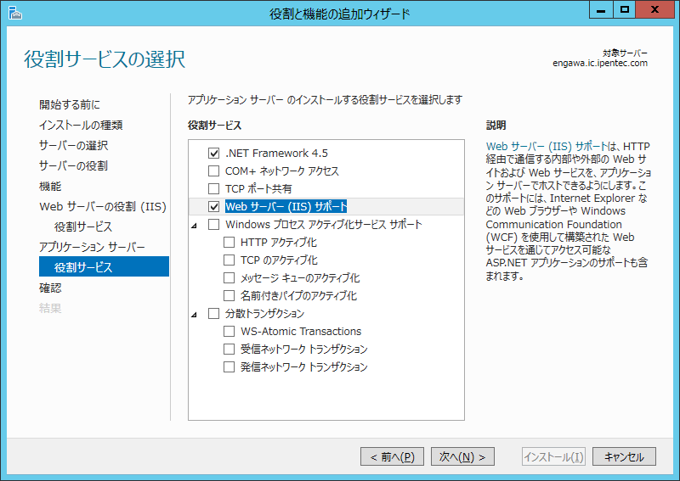This screenshot has width=680, height=481.
Task: Uncheck Web サーバー (IIS) サポート checkbox
Action: (x=213, y=206)
